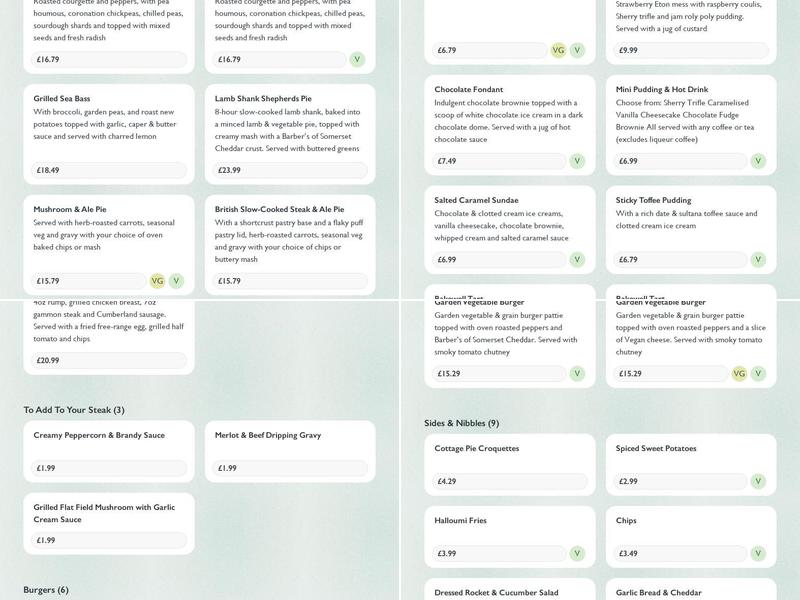Click the V badge on Chips
800x600 pixels.
758,554
